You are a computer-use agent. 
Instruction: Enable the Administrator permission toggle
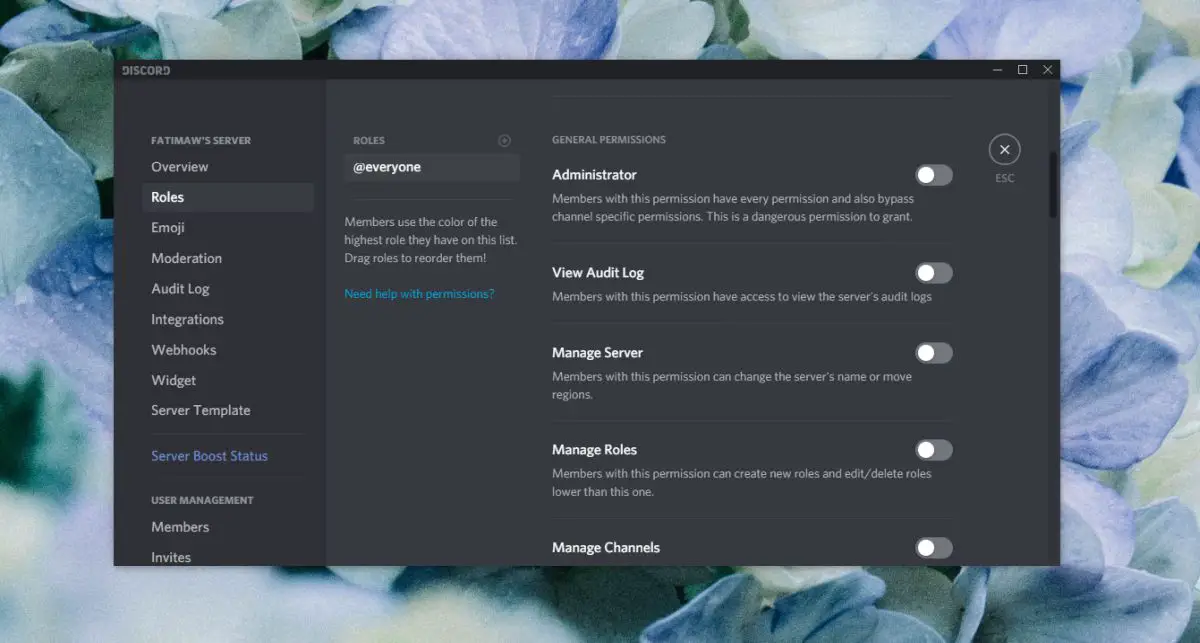(934, 175)
